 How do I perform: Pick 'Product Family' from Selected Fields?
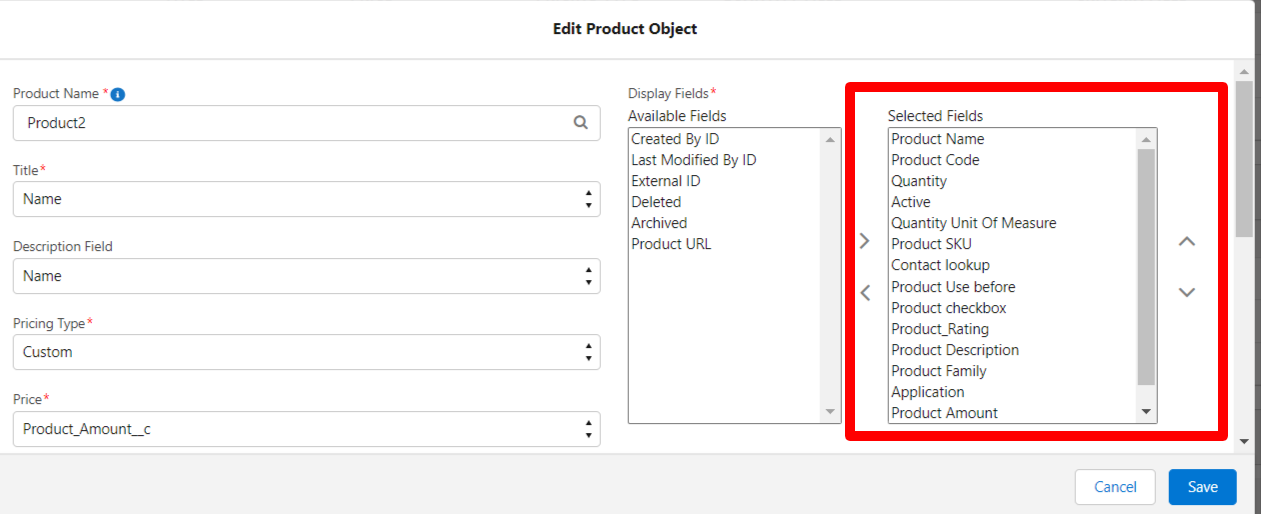point(938,371)
